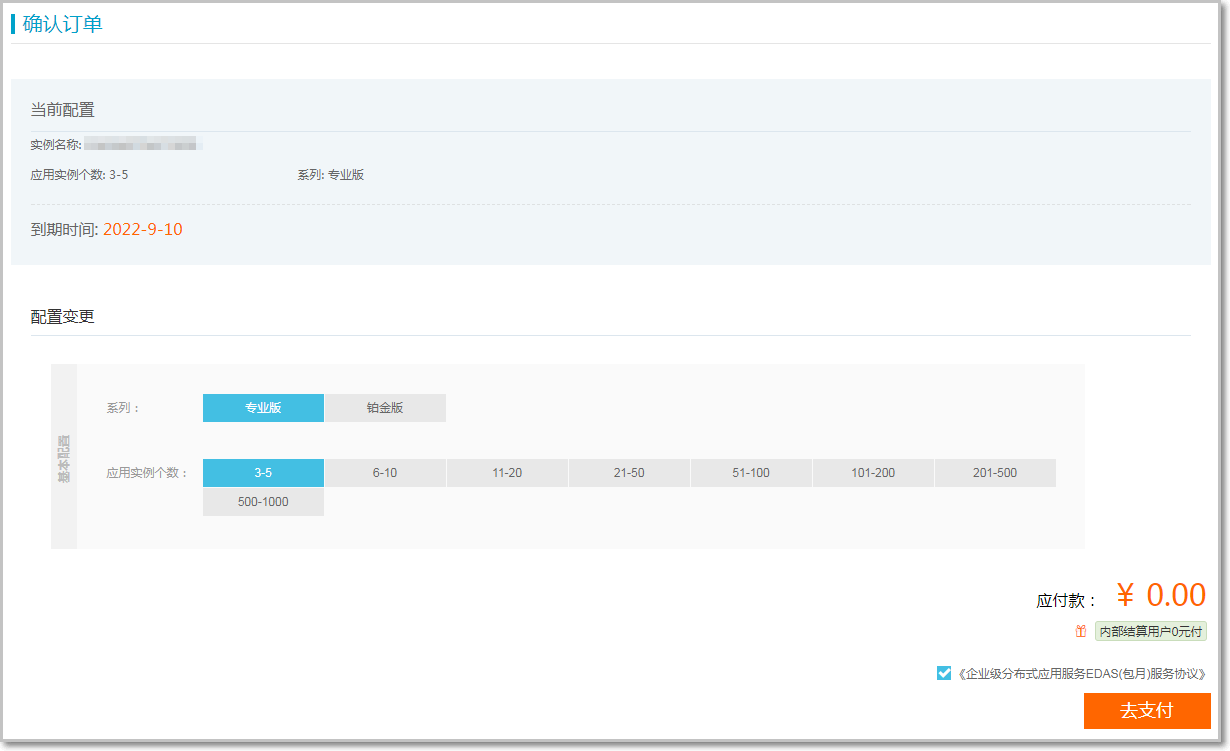Choose 6-10 application instances
The image size is (1230, 751).
pos(385,473)
